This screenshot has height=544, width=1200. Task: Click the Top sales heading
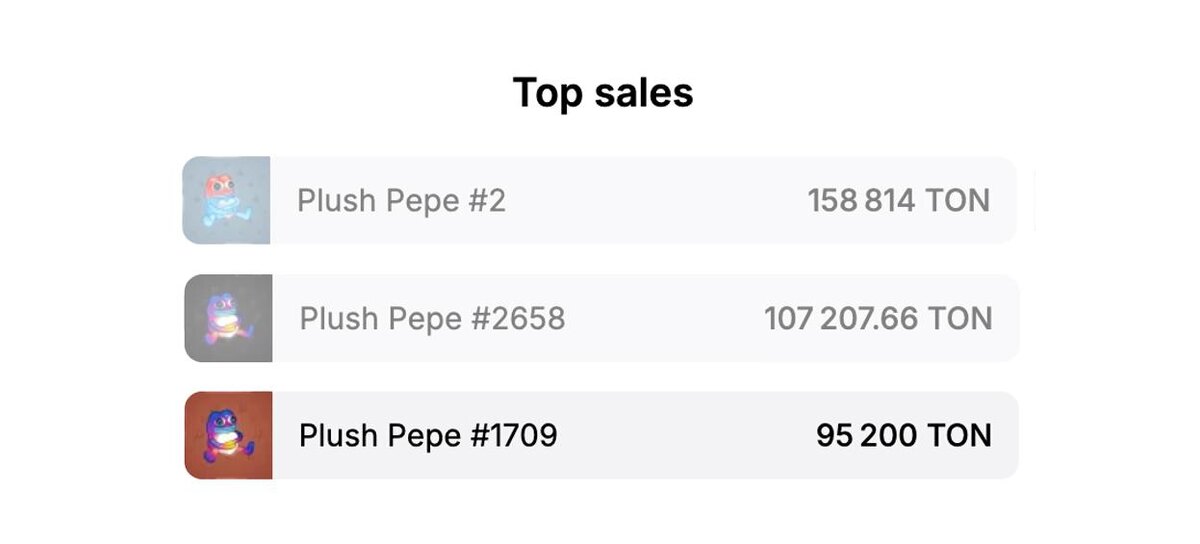tap(602, 93)
